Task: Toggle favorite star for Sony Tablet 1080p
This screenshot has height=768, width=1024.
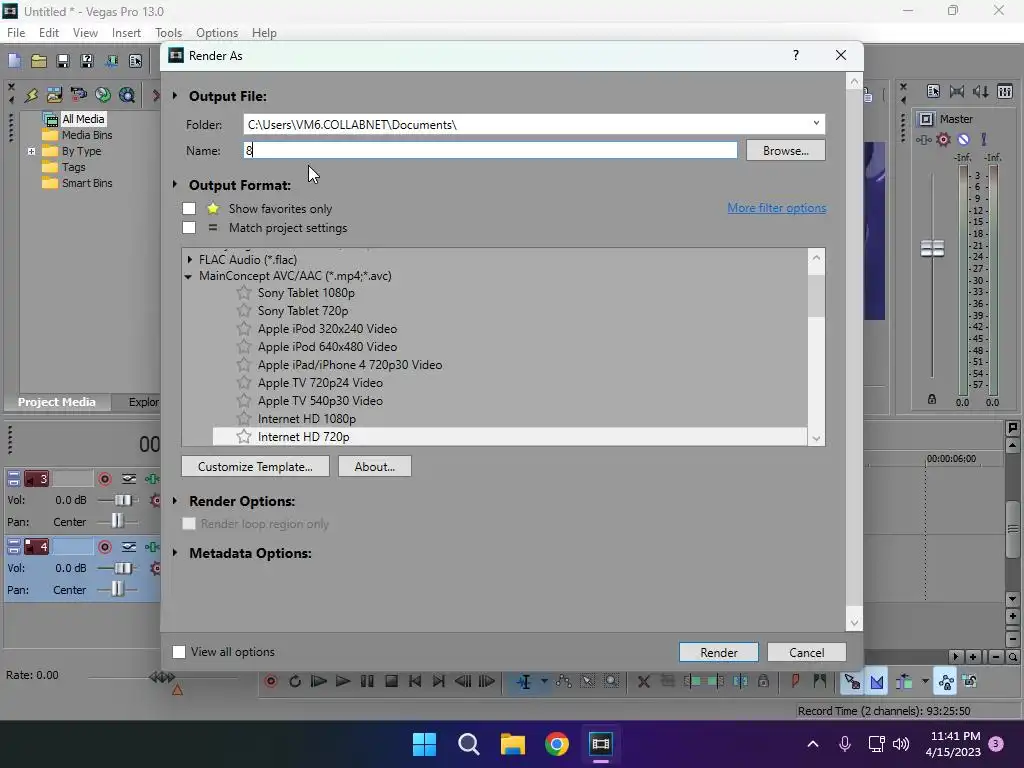Action: click(244, 293)
